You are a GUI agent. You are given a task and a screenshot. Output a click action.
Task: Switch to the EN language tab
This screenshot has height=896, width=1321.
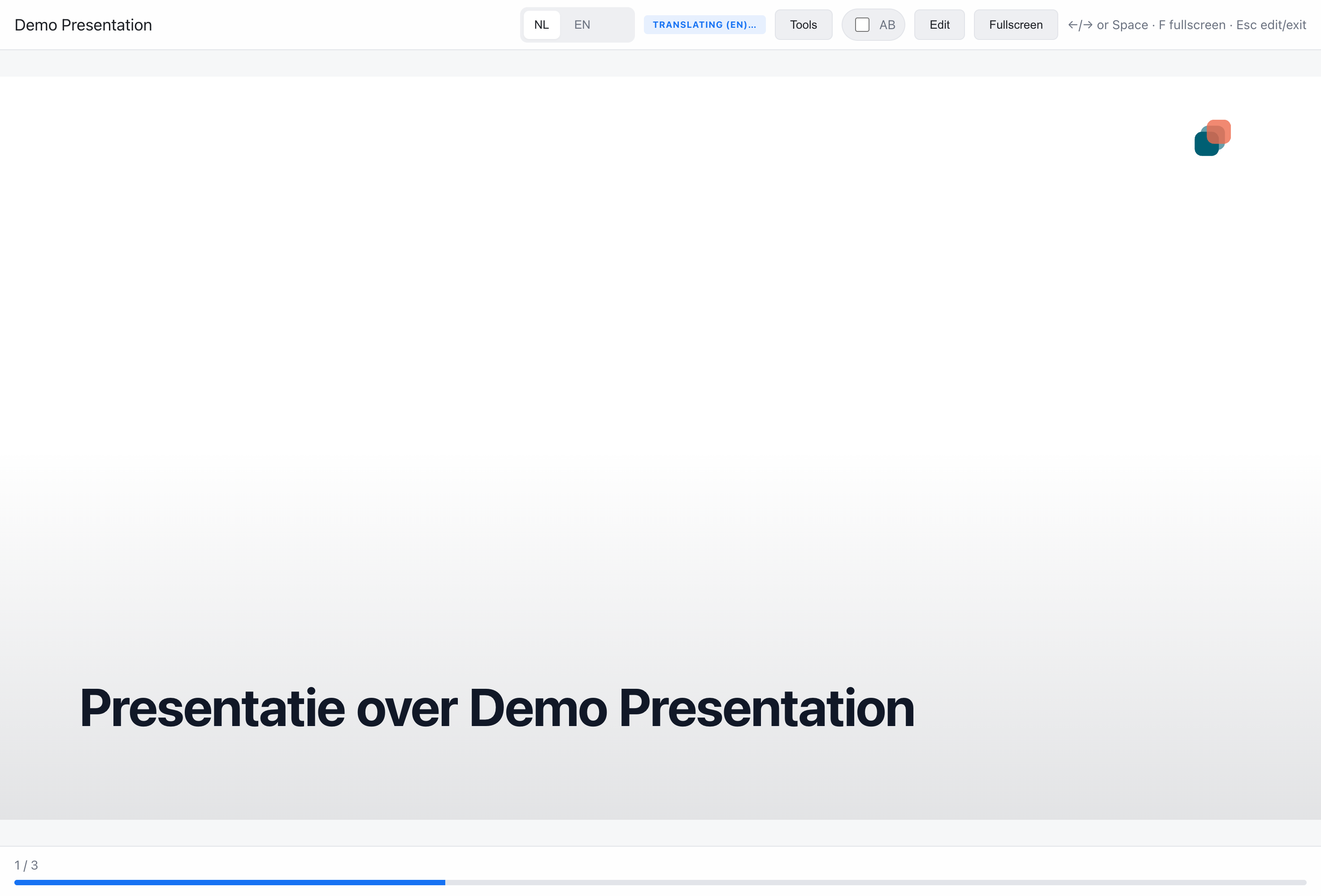[582, 25]
